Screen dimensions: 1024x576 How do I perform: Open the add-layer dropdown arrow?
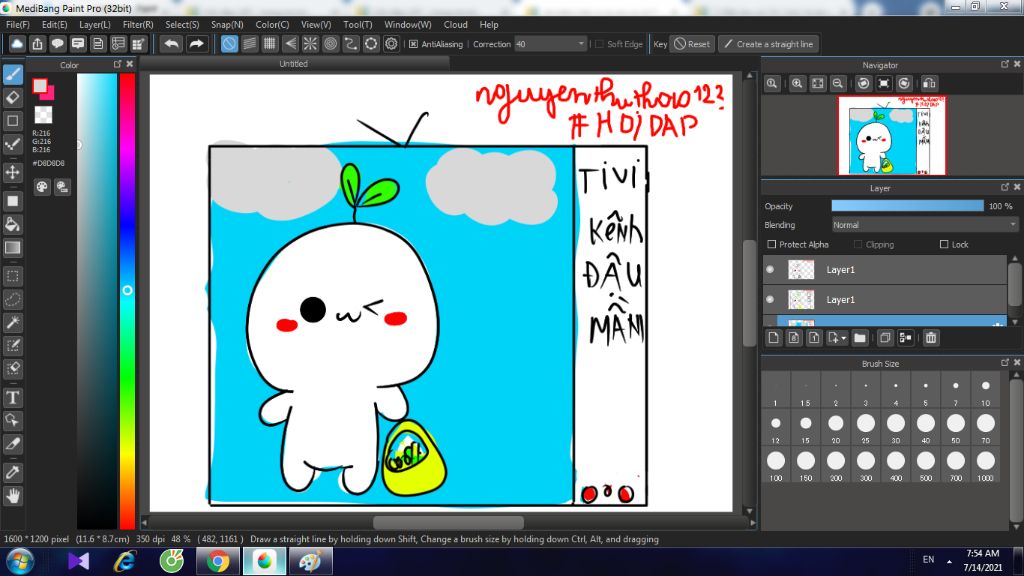844,338
